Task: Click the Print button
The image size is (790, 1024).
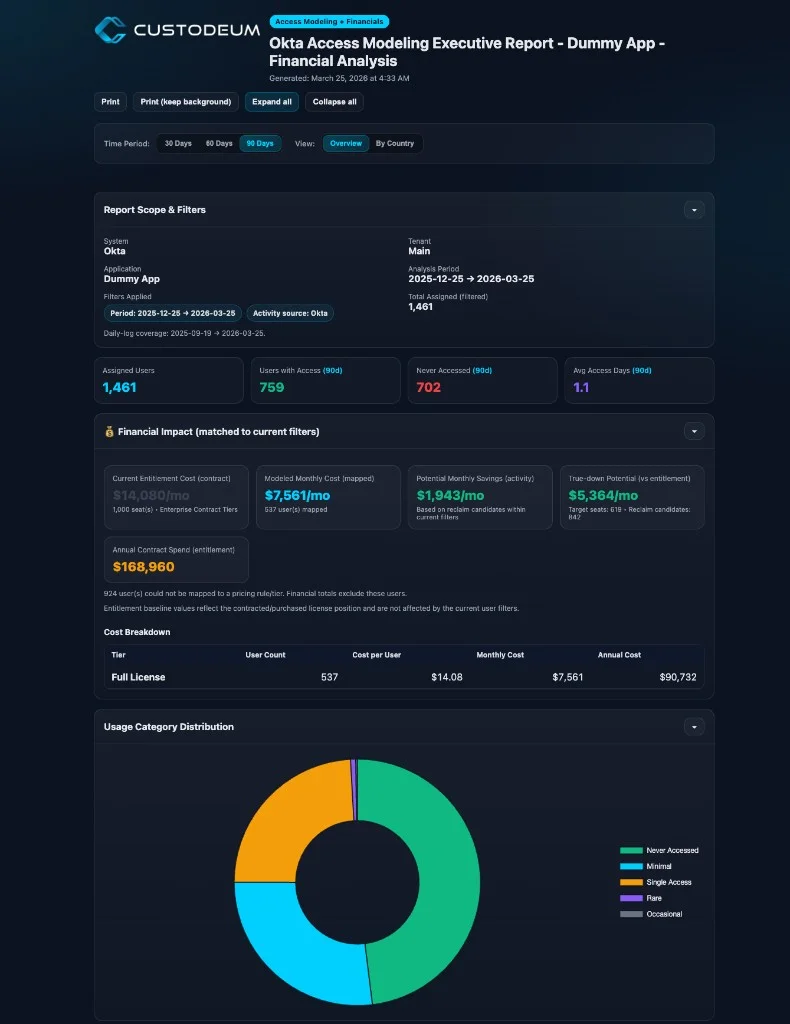Action: pos(110,102)
